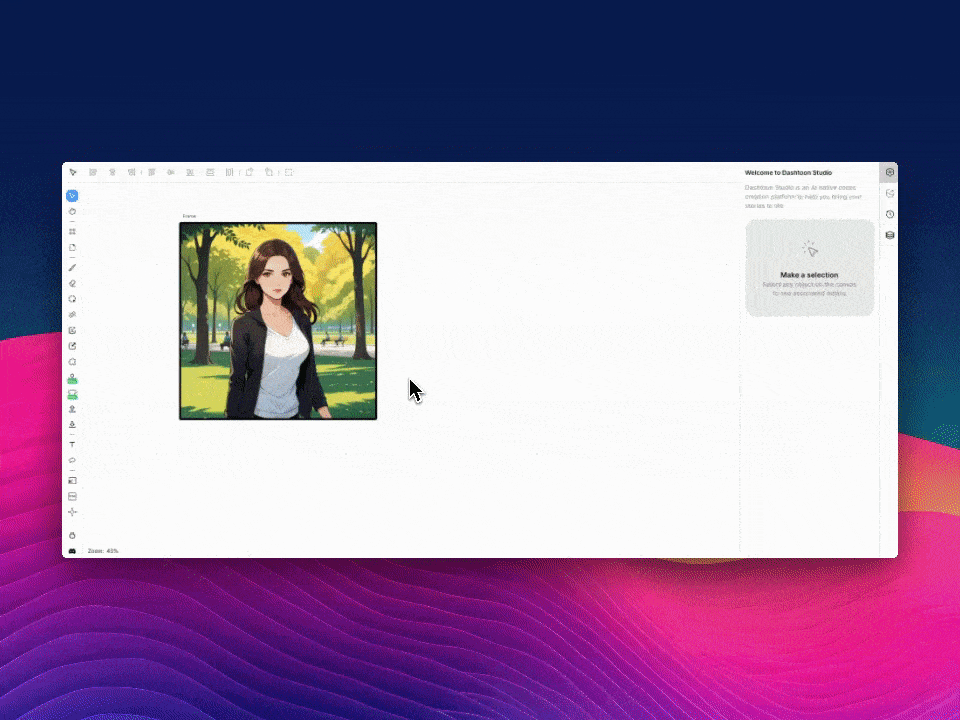Screen dimensions: 960x720
Task: Select the blue pointer tool
Action: tap(72, 196)
